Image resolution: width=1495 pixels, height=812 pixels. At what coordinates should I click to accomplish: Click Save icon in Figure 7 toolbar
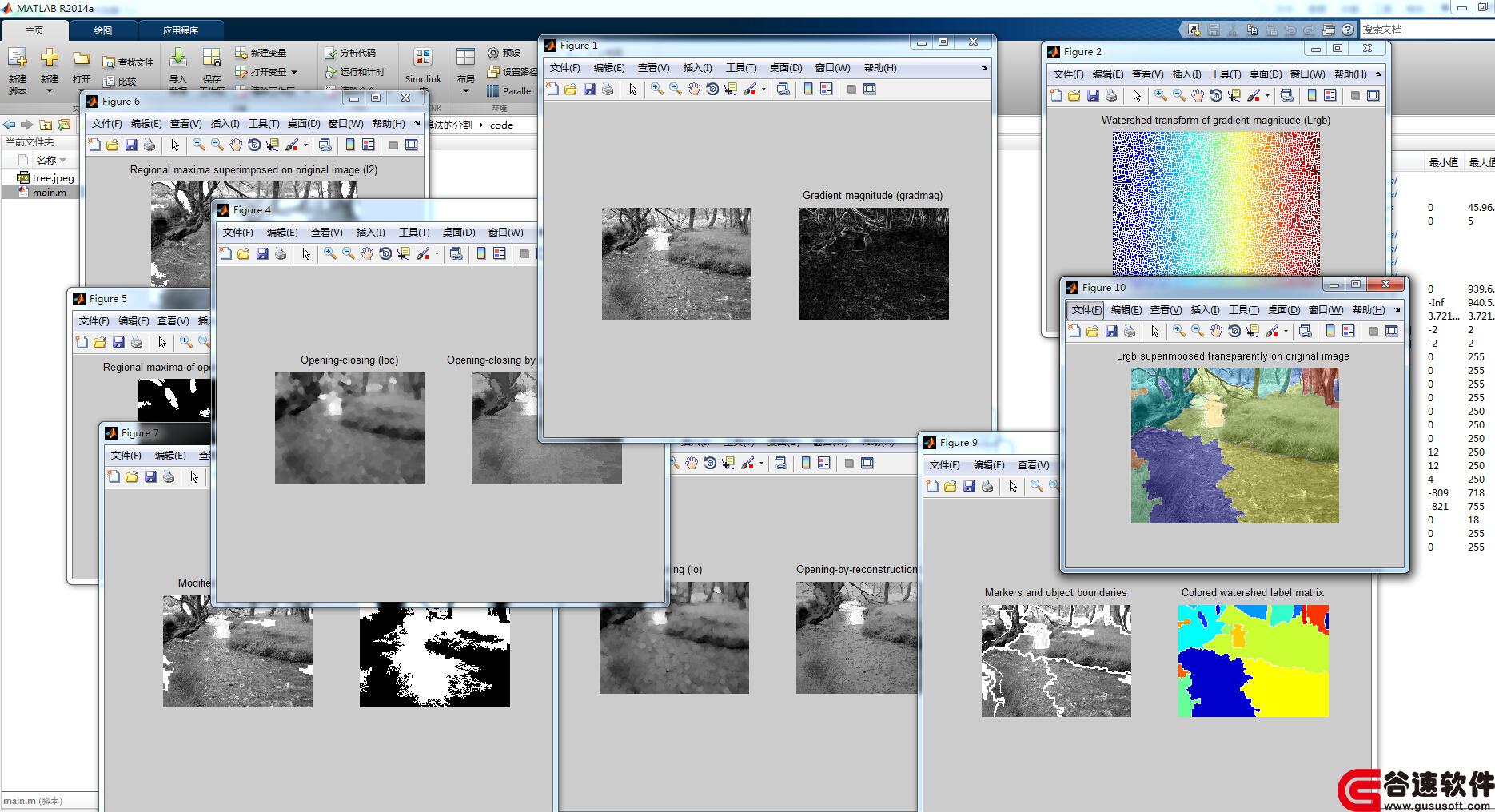coord(150,476)
